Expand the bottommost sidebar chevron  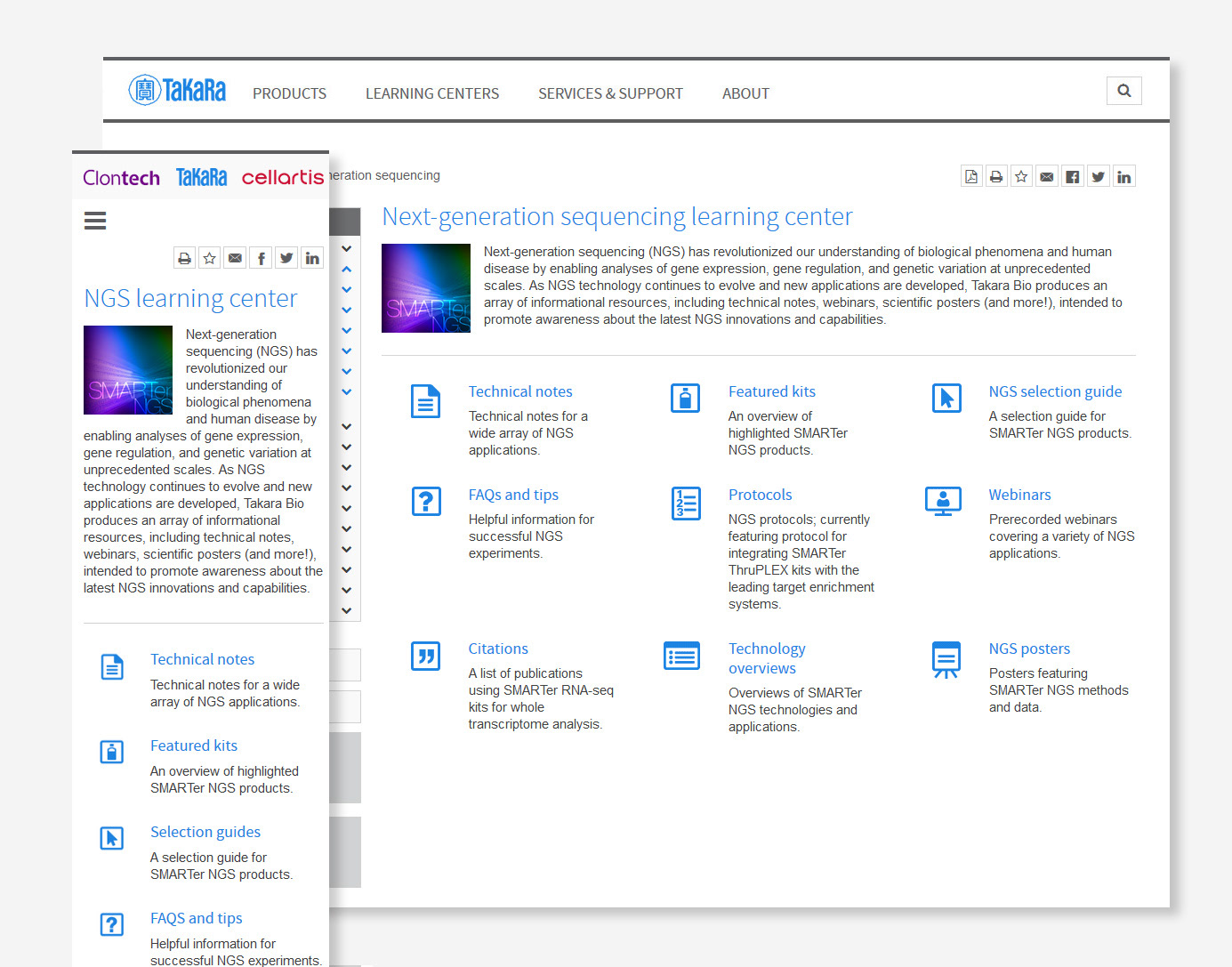[347, 610]
